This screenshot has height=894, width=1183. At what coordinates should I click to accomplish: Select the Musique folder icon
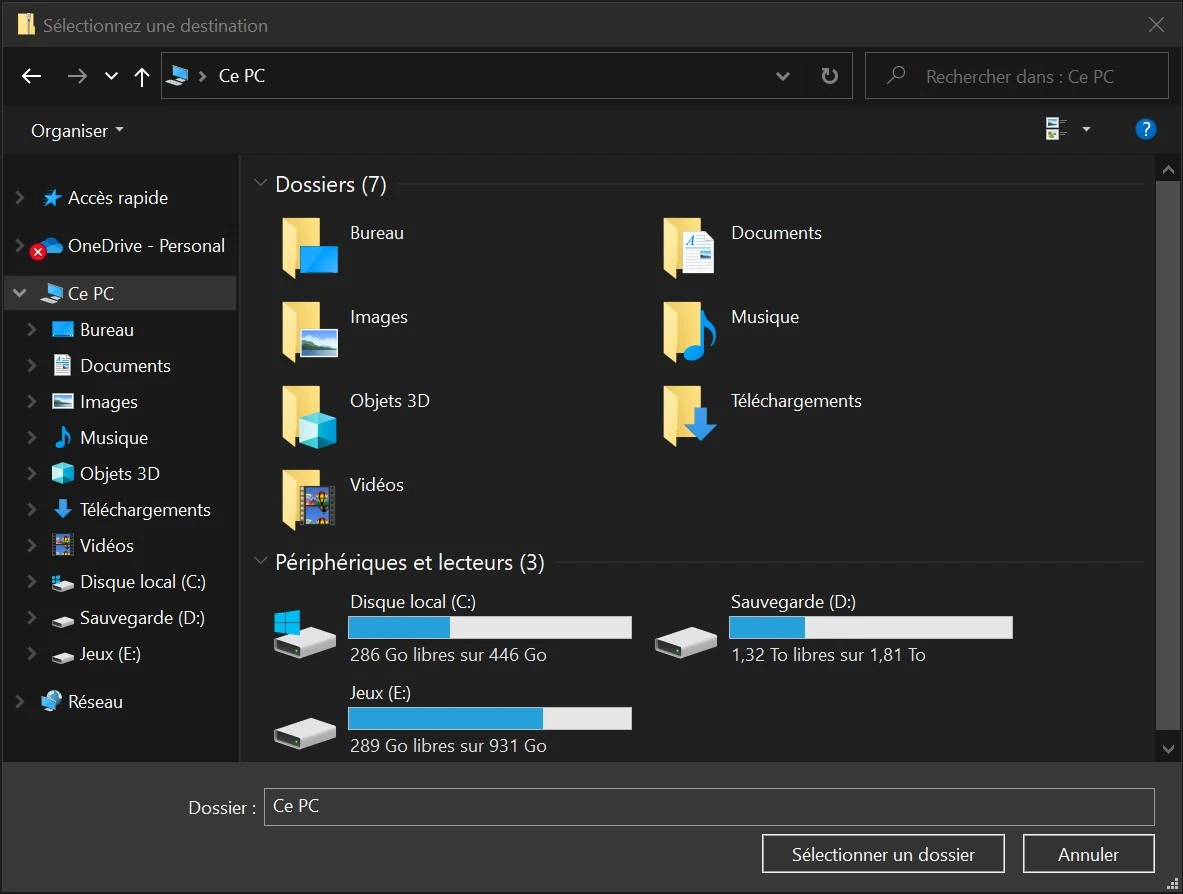[x=689, y=331]
